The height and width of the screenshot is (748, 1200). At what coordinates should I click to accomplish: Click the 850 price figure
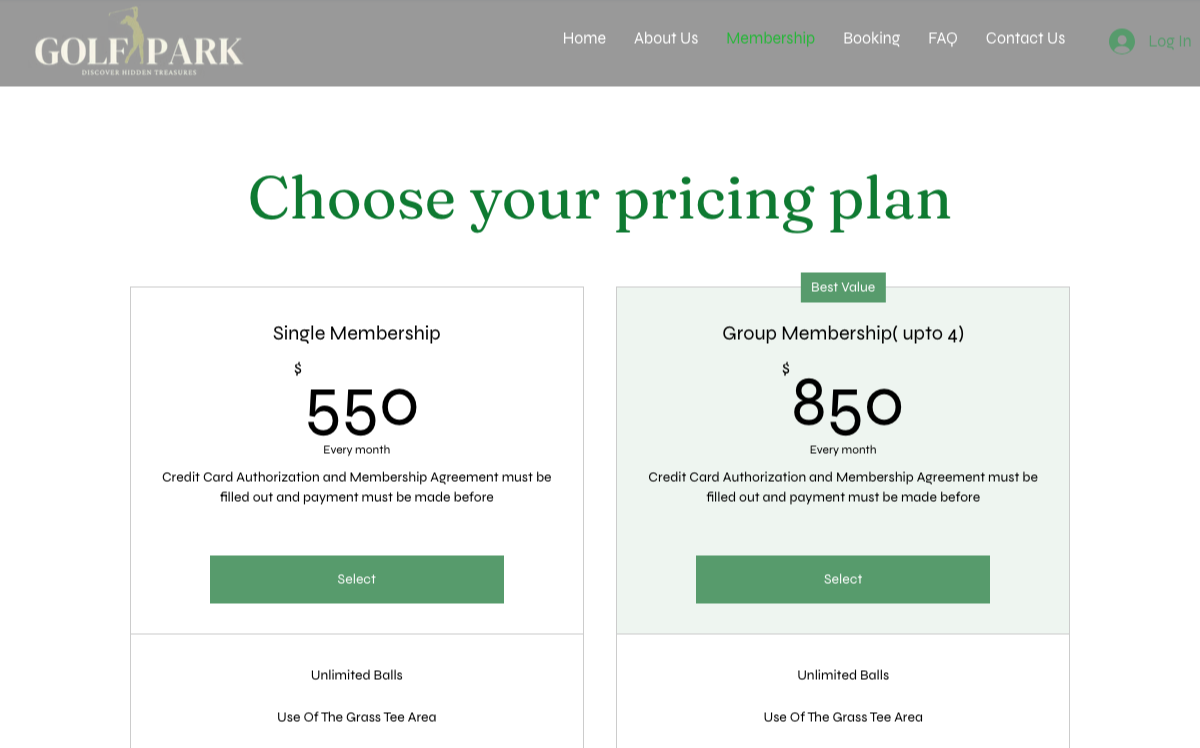pyautogui.click(x=848, y=404)
